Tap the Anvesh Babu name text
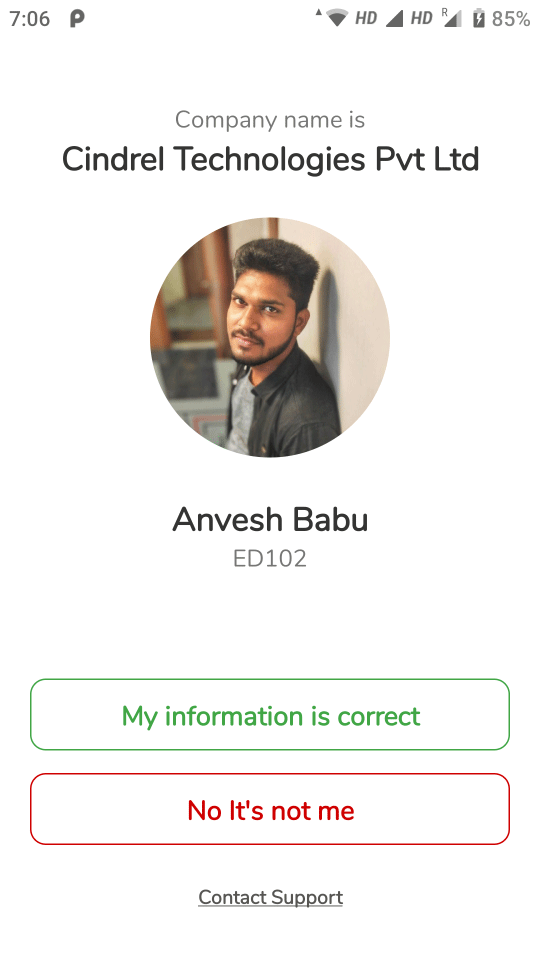This screenshot has height=960, width=540. pos(270,520)
